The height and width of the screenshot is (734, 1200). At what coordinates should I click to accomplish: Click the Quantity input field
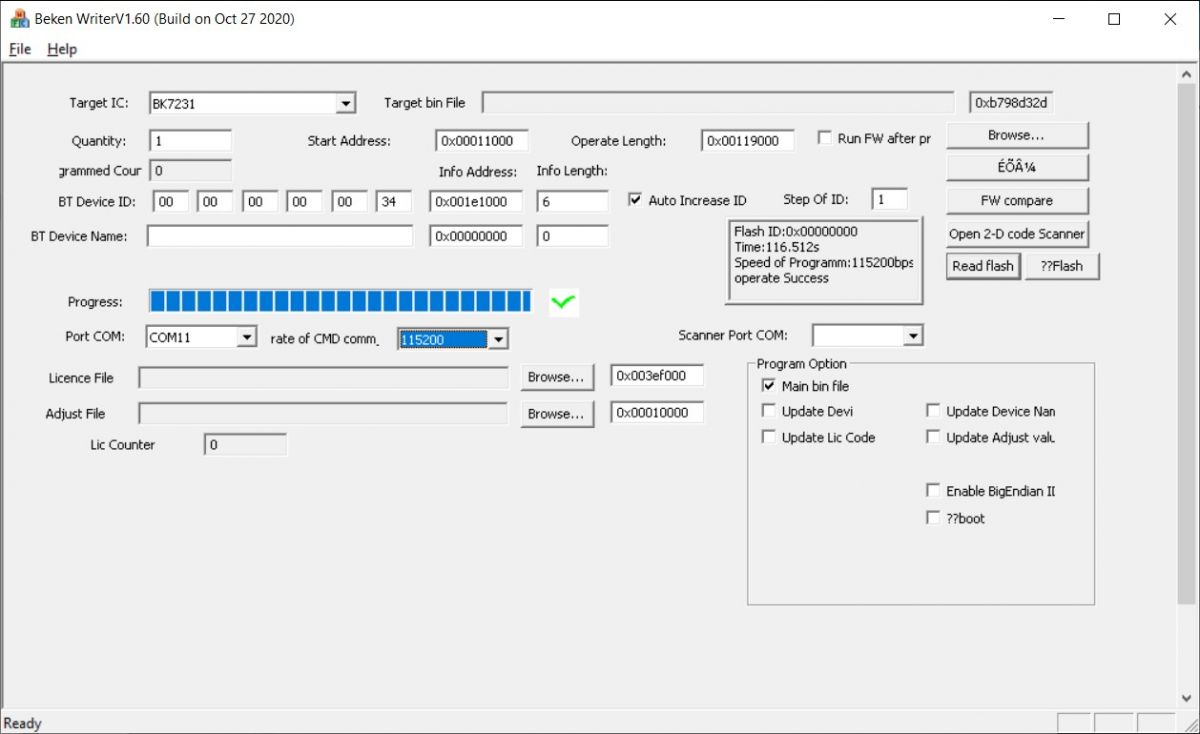pos(191,141)
